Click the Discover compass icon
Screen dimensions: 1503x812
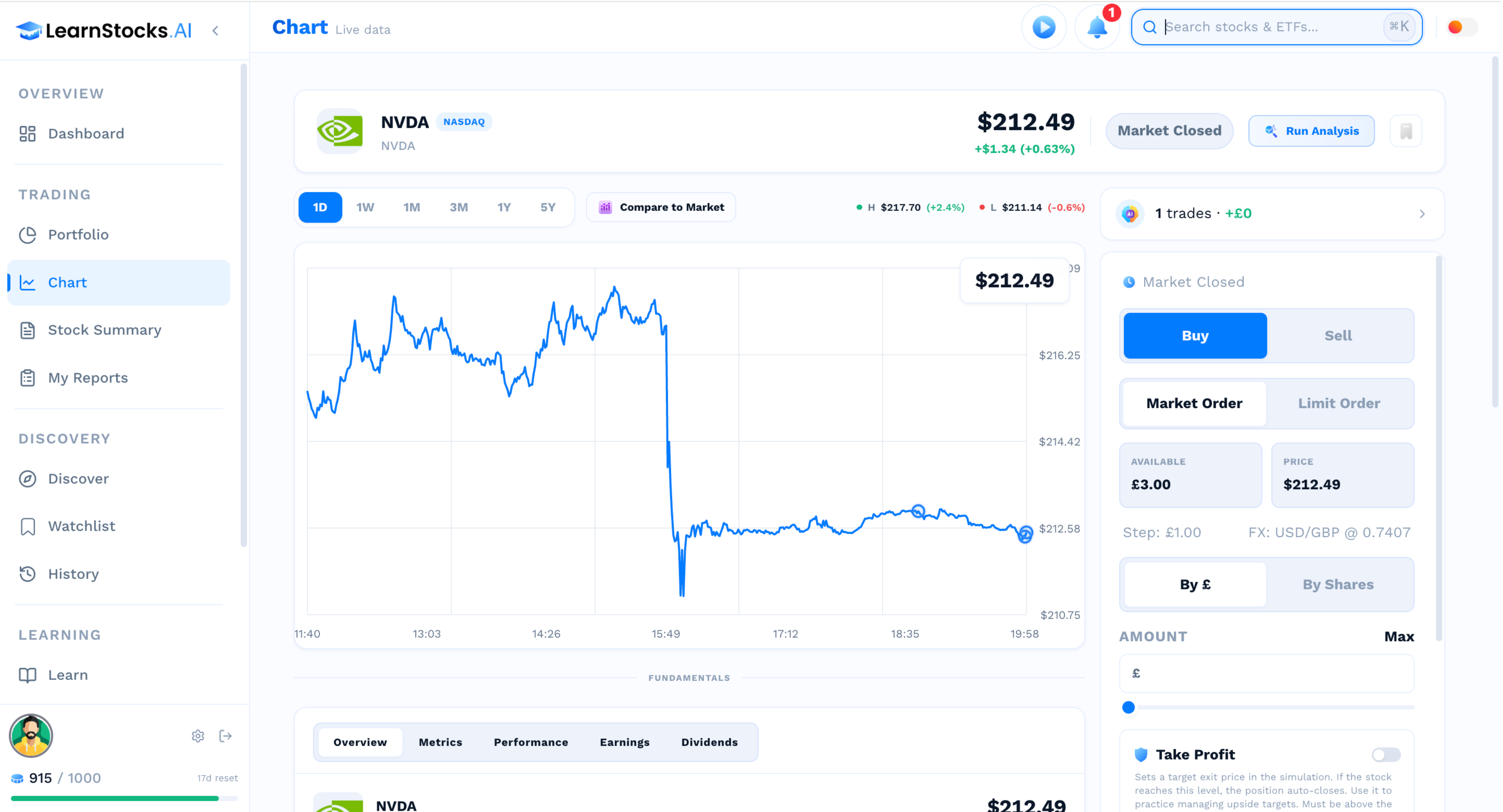pos(27,478)
